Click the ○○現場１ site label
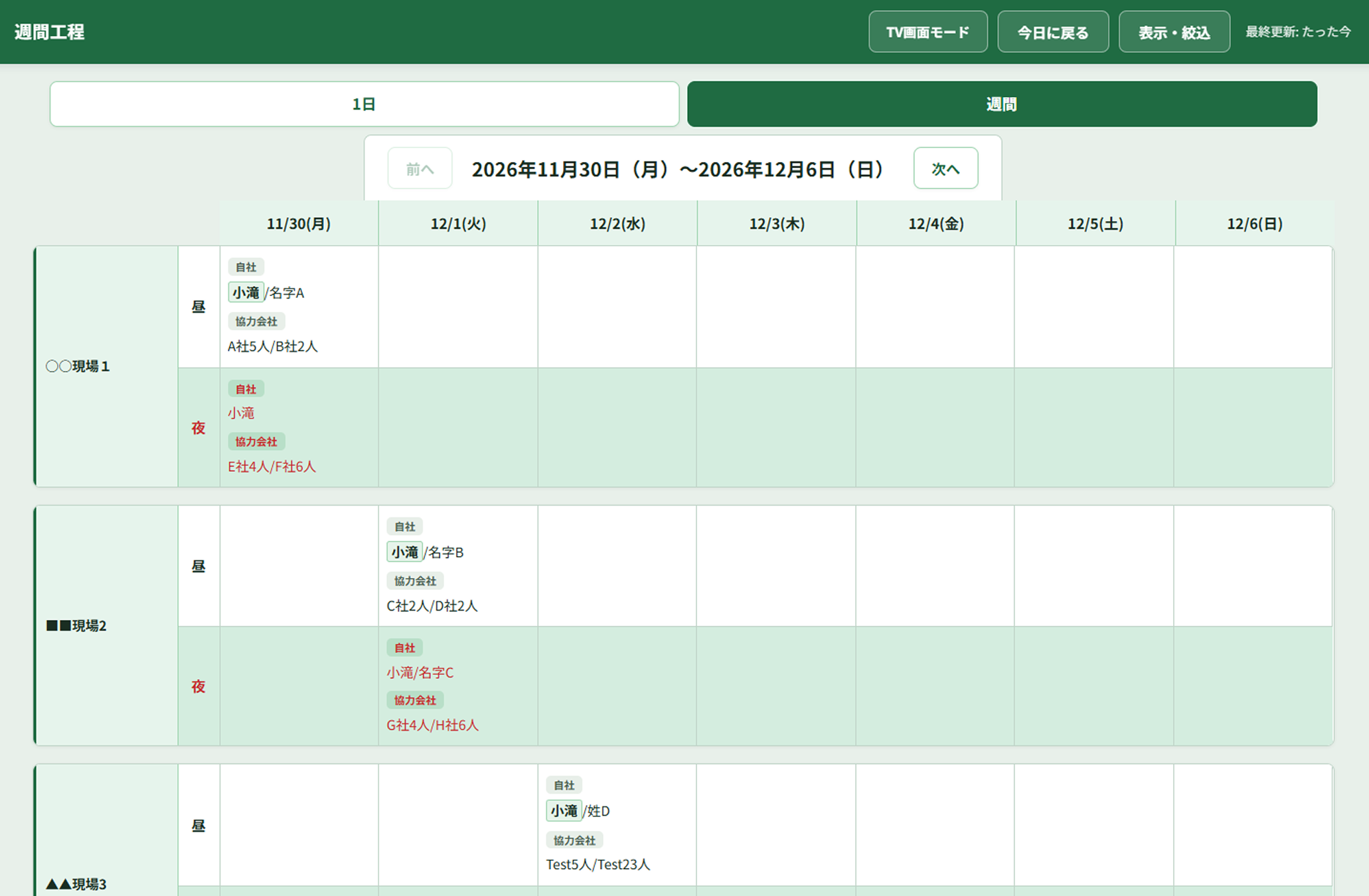This screenshot has height=896, width=1369. (78, 366)
